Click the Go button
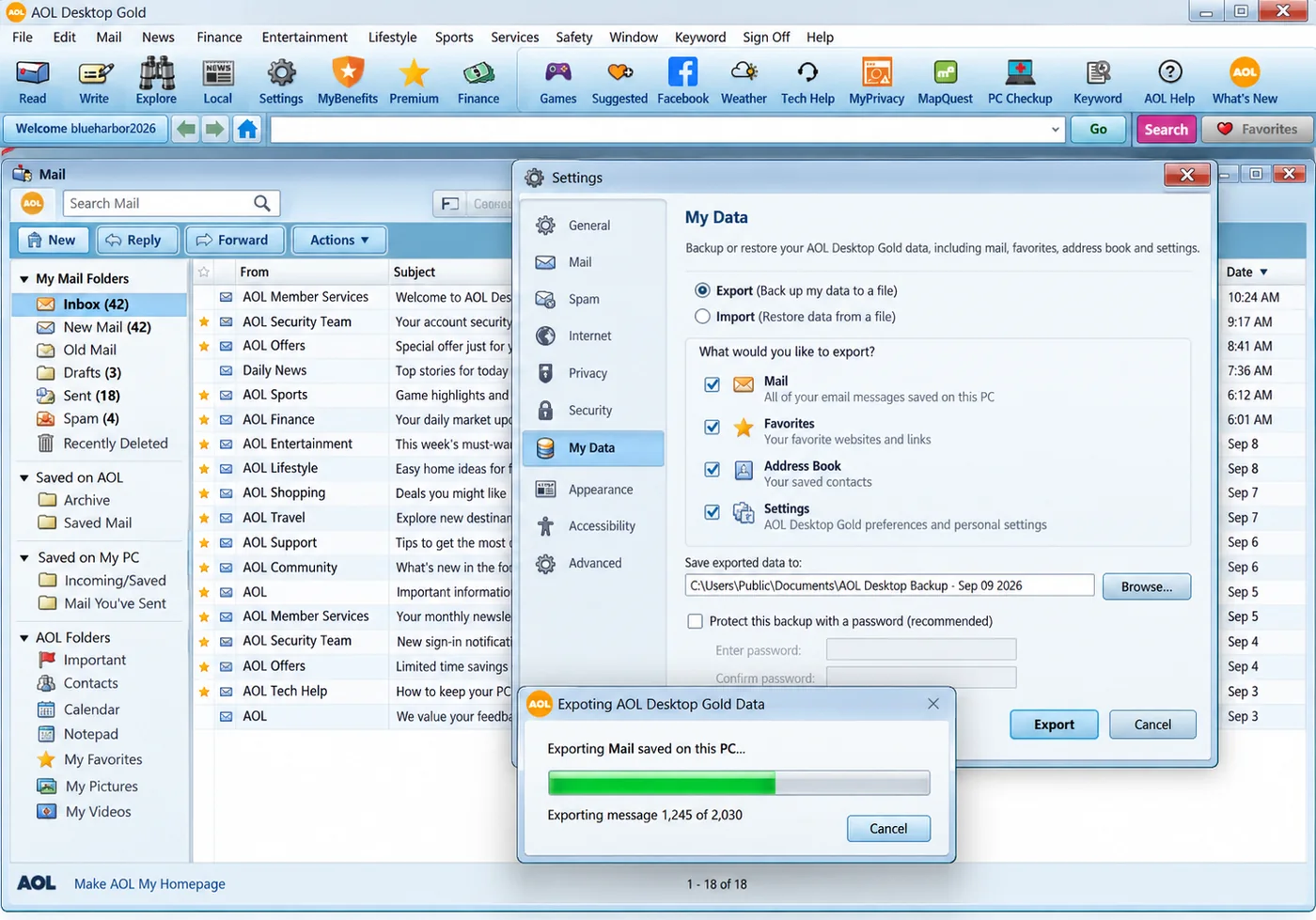The width and height of the screenshot is (1316, 920). tap(1098, 129)
